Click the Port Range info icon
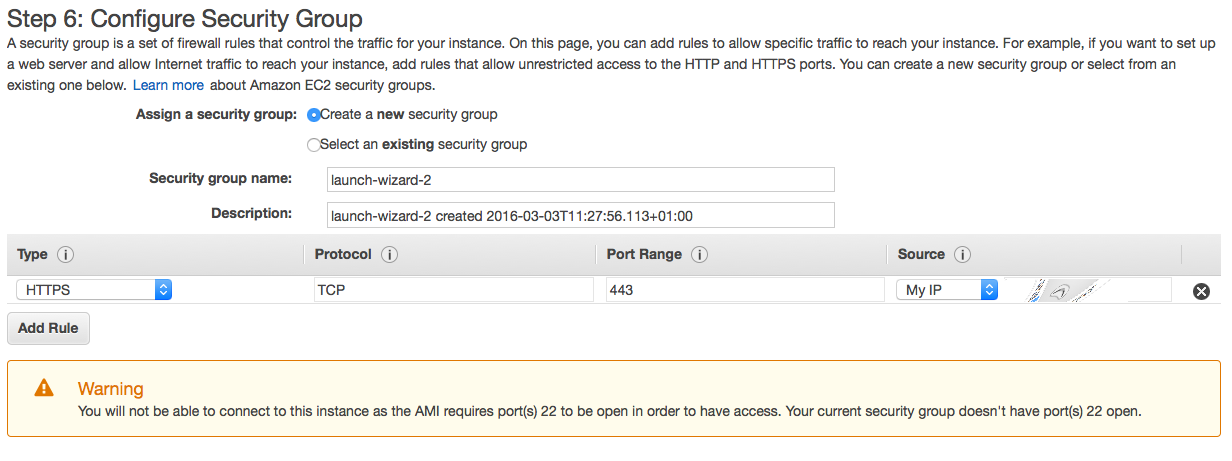This screenshot has height=461, width=1232. 700,255
